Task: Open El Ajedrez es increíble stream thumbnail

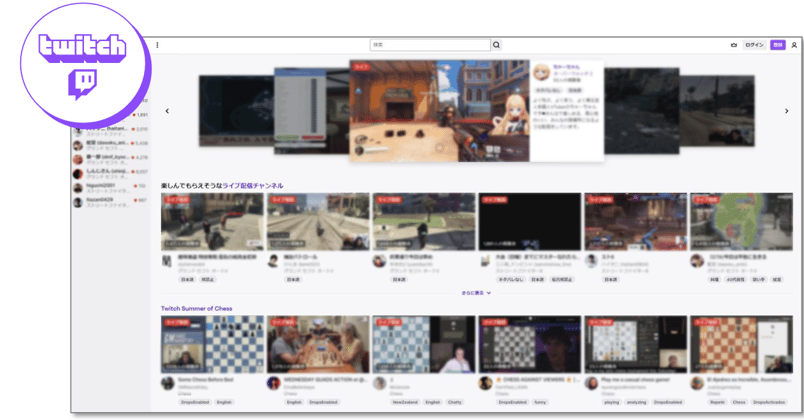Action: (741, 344)
